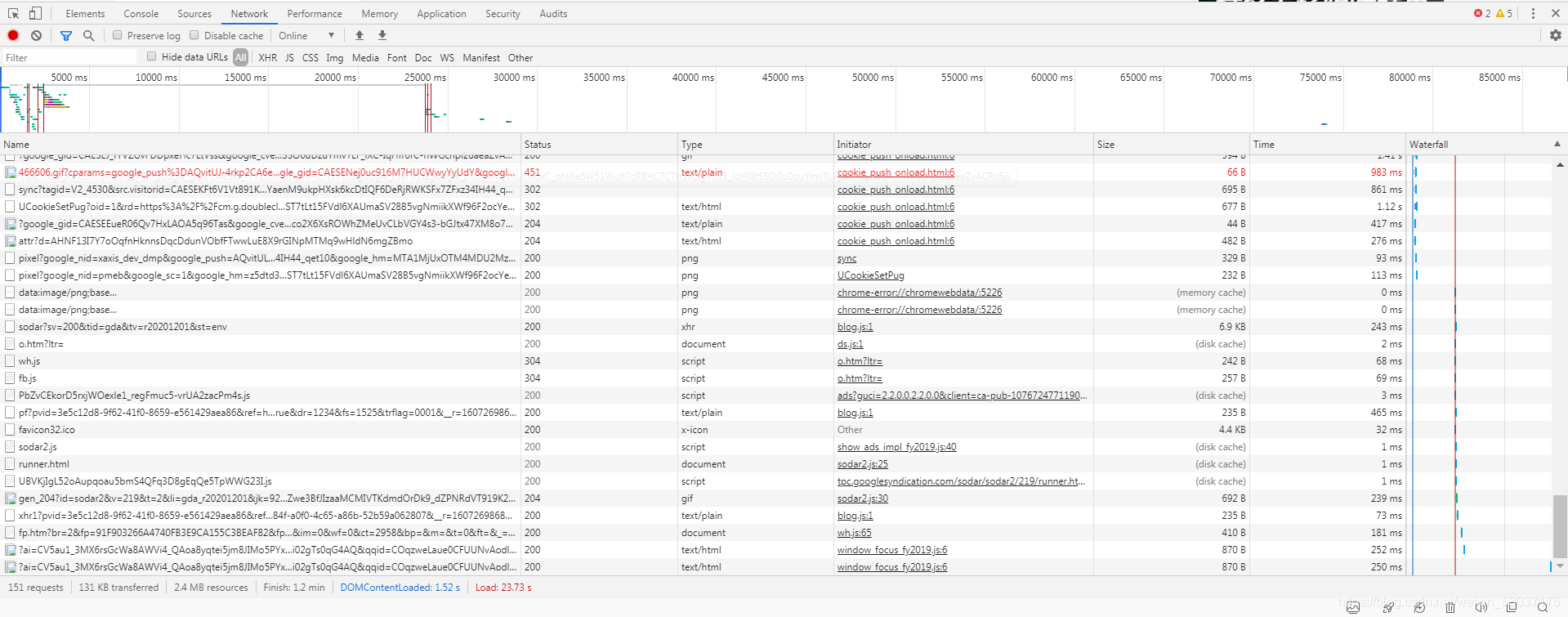
Task: Import HAR file upload arrow
Action: 360,35
